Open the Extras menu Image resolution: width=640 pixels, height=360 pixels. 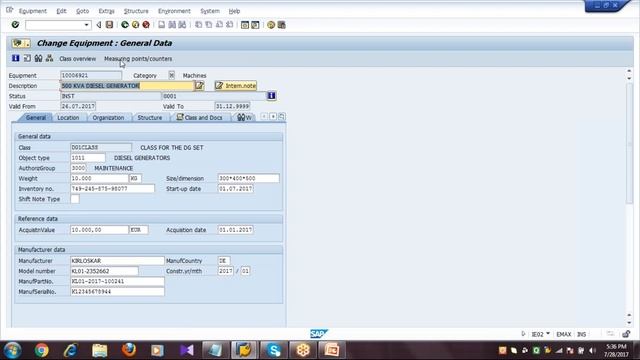click(x=107, y=11)
